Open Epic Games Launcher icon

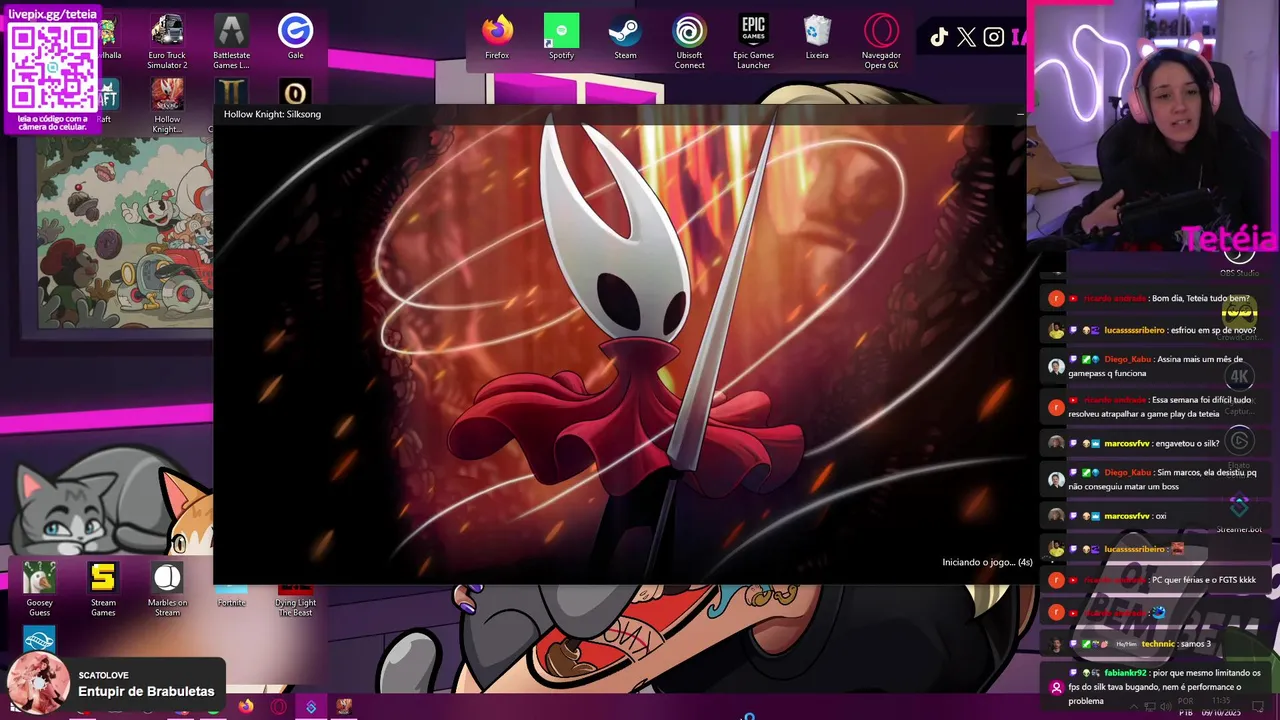tap(753, 42)
